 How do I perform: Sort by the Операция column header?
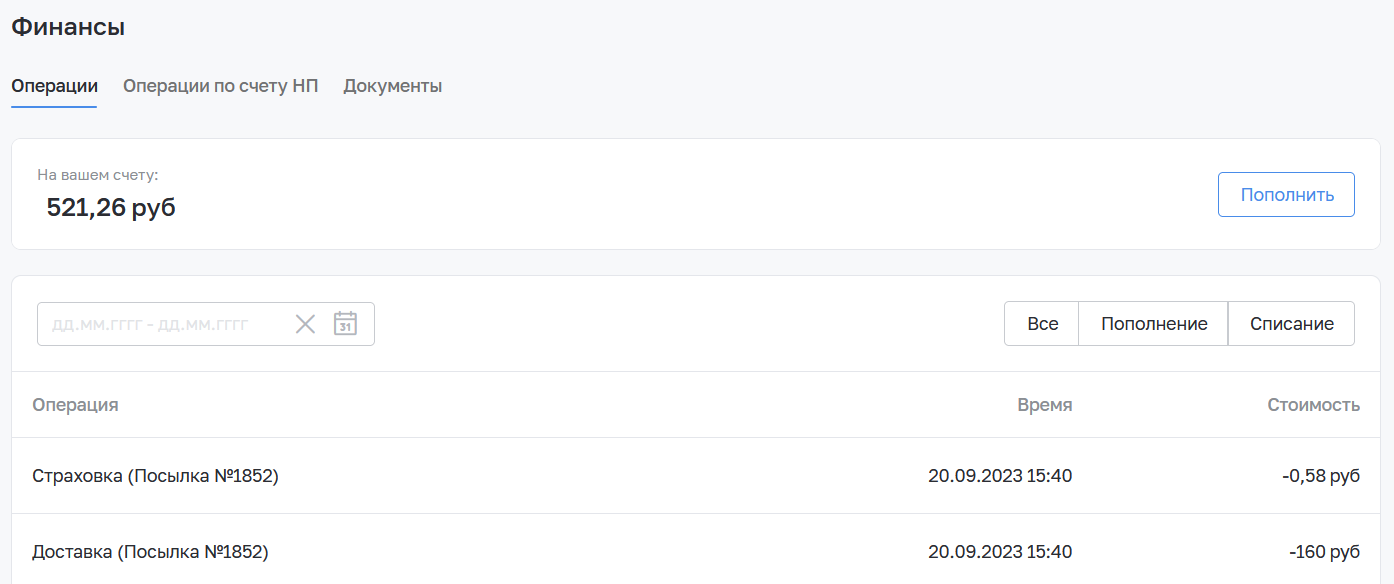coord(75,405)
